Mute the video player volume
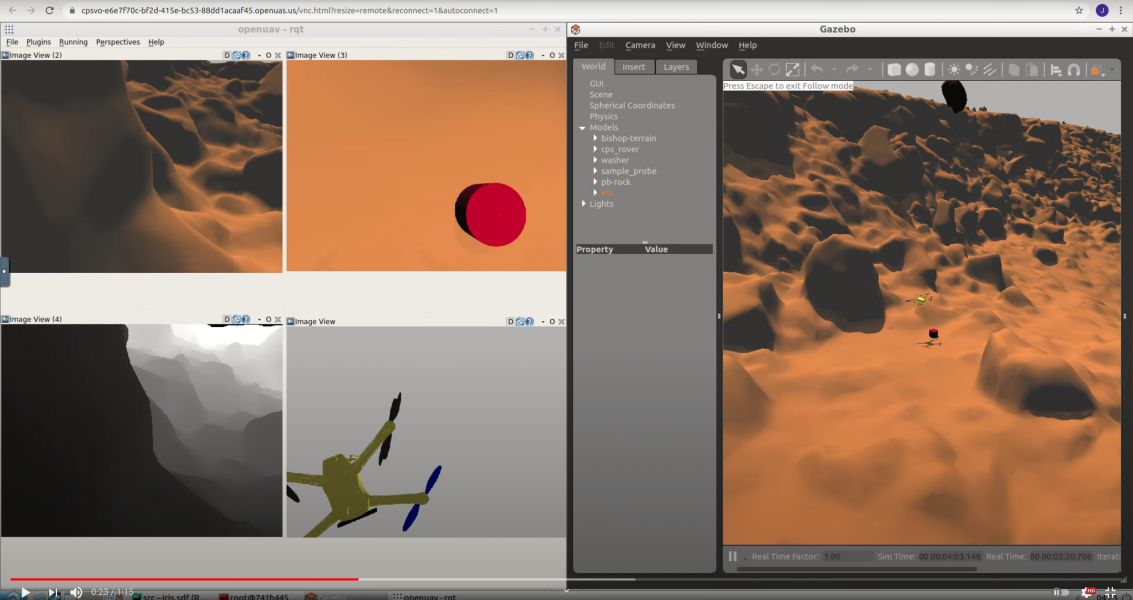Screen dimensions: 1133x600 pos(76,592)
